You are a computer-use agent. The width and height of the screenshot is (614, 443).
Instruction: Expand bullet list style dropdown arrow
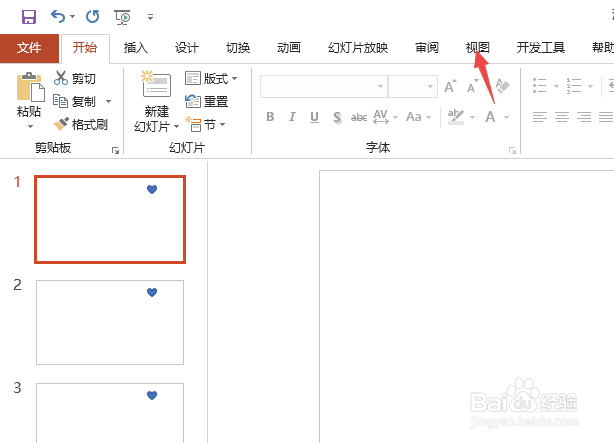pyautogui.click(x=556, y=86)
